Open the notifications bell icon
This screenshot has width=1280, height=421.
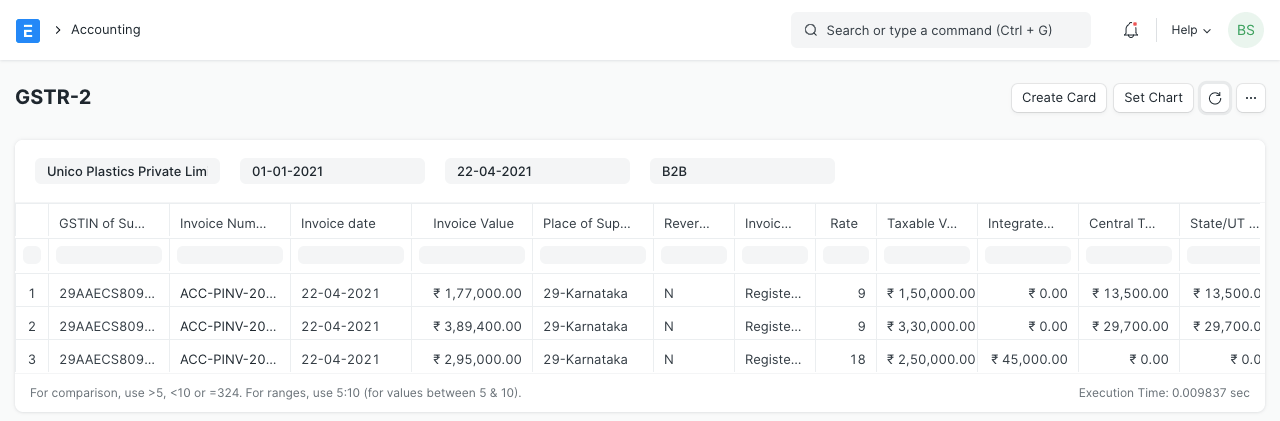click(x=1131, y=30)
